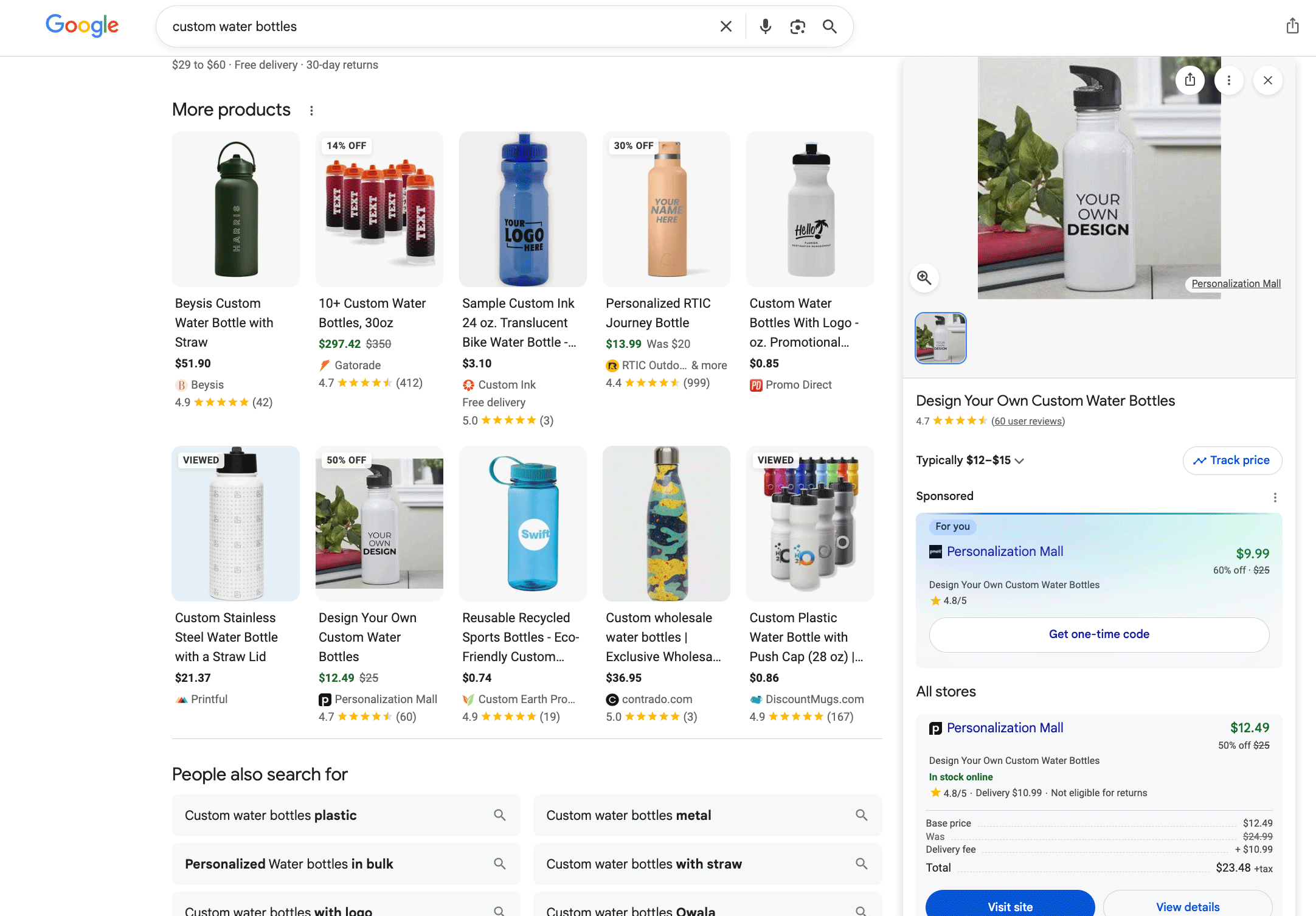Click the '30% OFF' badge on RTIC bottle
Viewport: 1316px width, 916px height.
[x=634, y=146]
